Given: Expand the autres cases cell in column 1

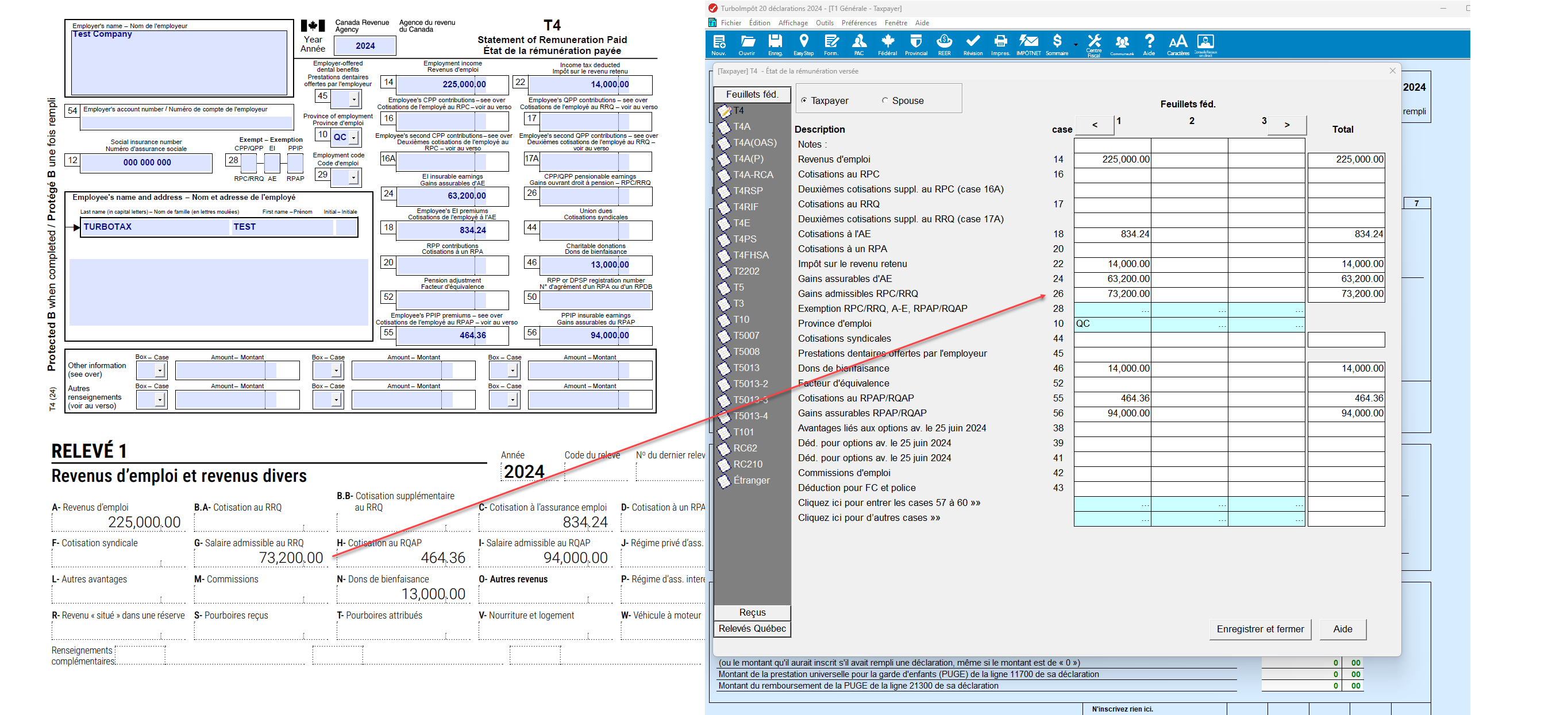Looking at the screenshot, I should tap(1112, 519).
